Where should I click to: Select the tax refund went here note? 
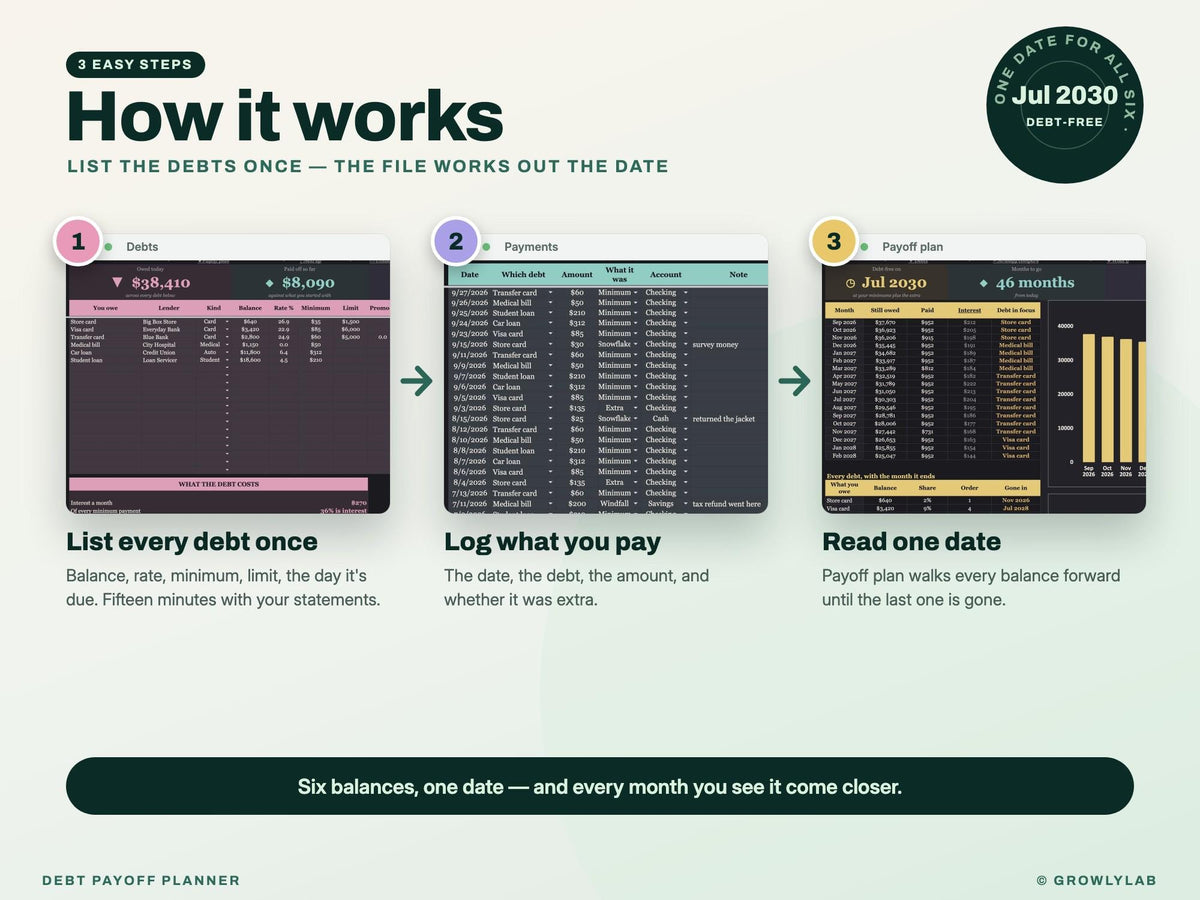726,504
